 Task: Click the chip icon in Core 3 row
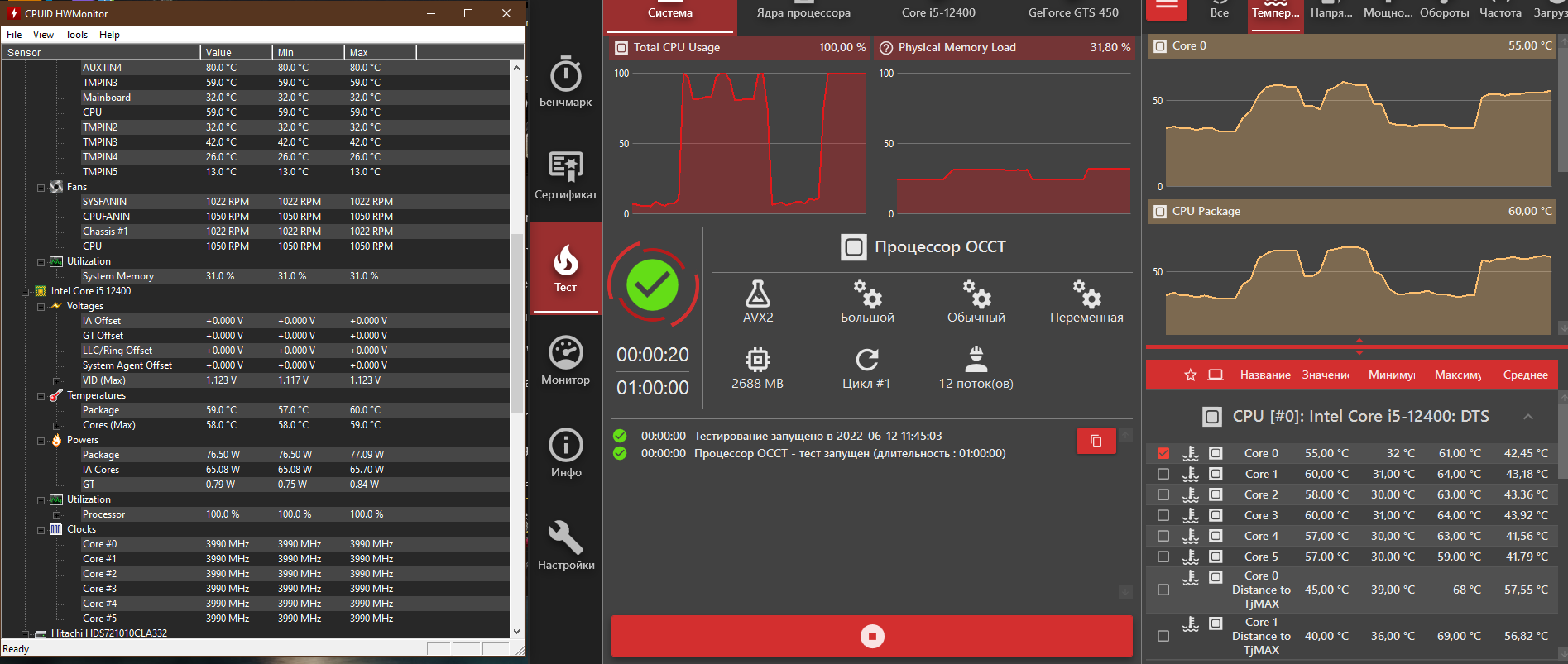pos(1216,515)
